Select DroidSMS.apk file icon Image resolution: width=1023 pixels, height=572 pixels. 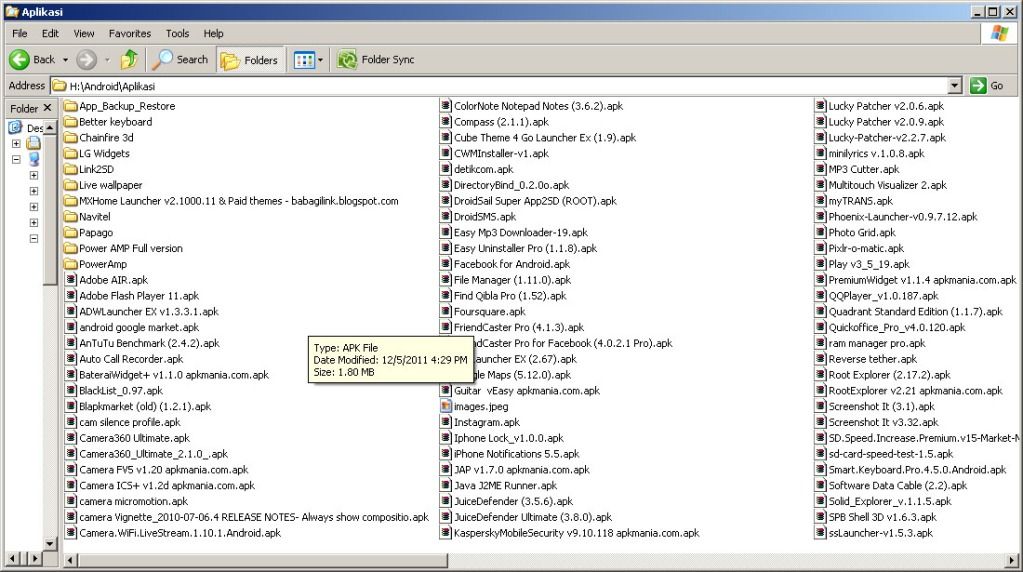pyautogui.click(x=446, y=217)
